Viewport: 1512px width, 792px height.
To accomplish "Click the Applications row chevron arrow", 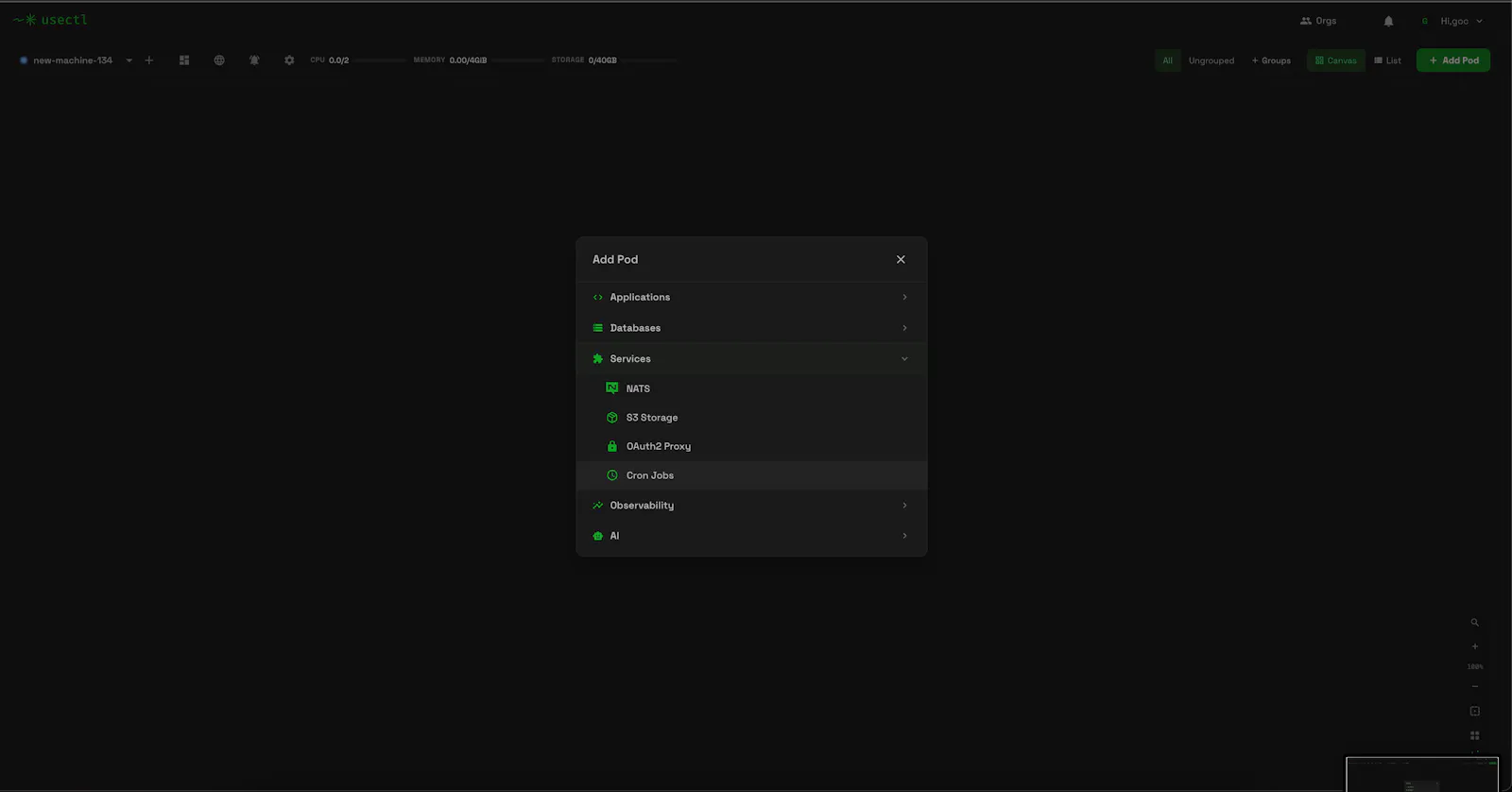I will 904,297.
